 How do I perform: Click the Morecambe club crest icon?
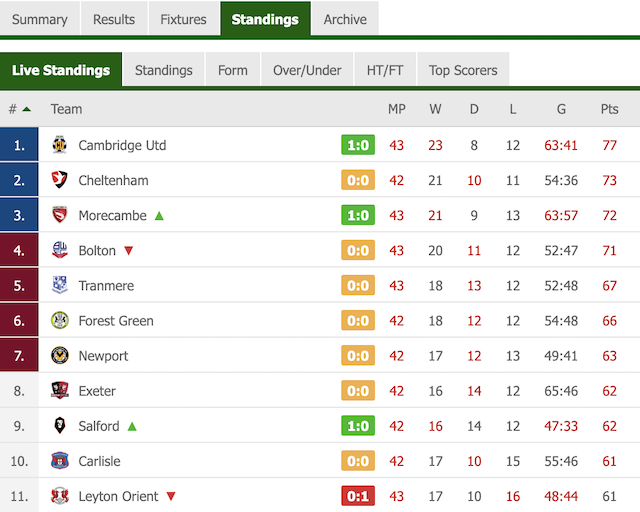(x=60, y=215)
